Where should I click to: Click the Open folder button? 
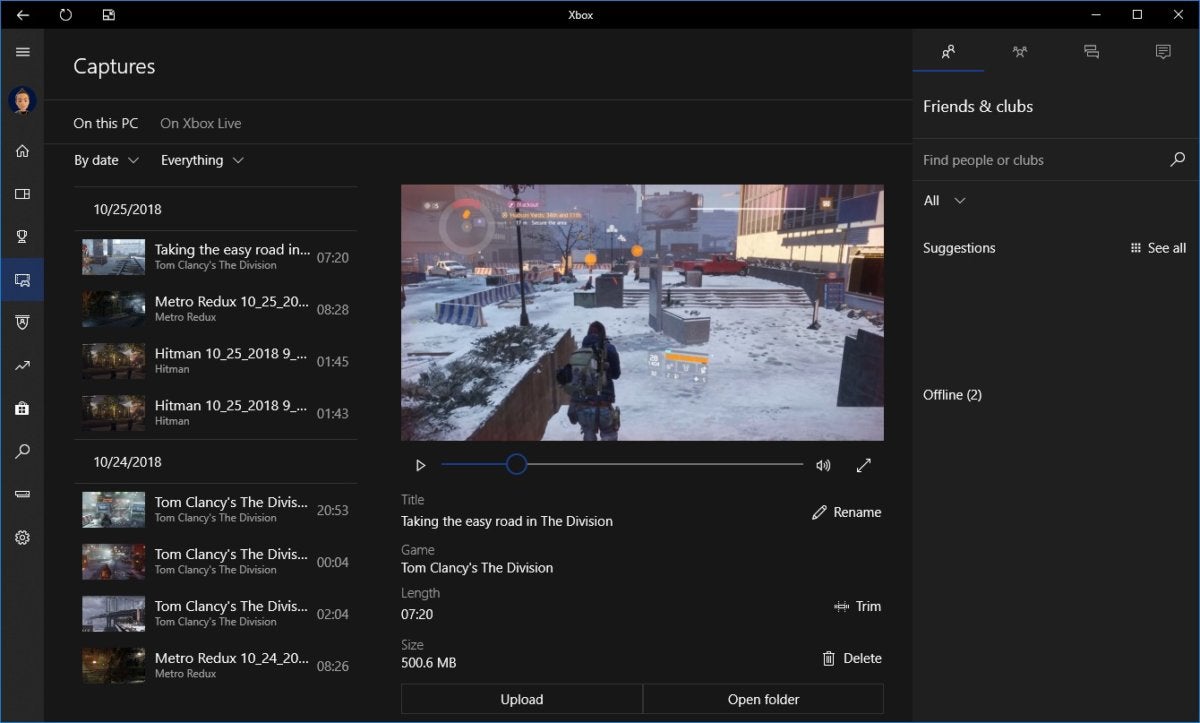click(x=763, y=699)
